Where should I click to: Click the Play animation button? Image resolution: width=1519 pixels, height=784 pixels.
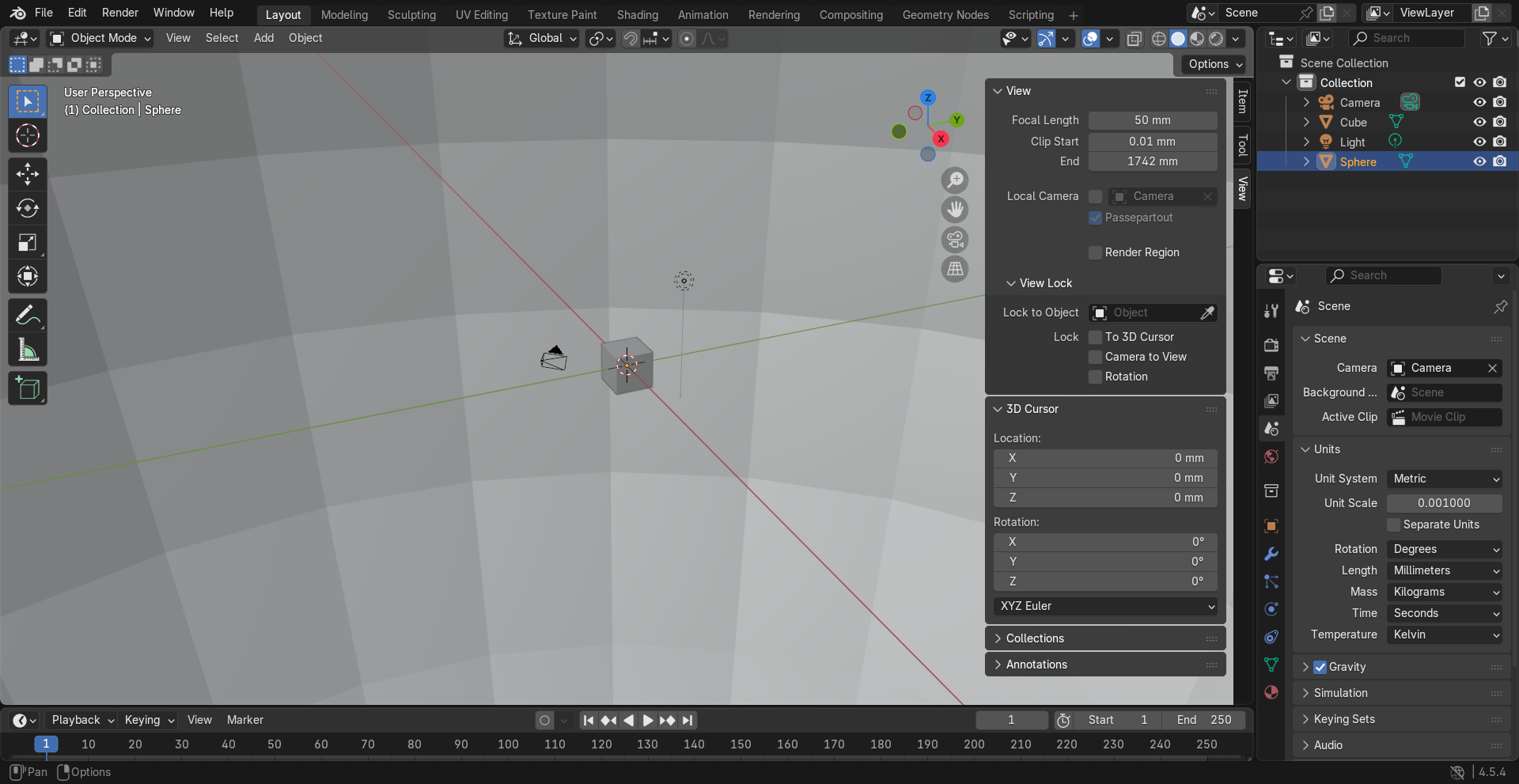pos(647,720)
